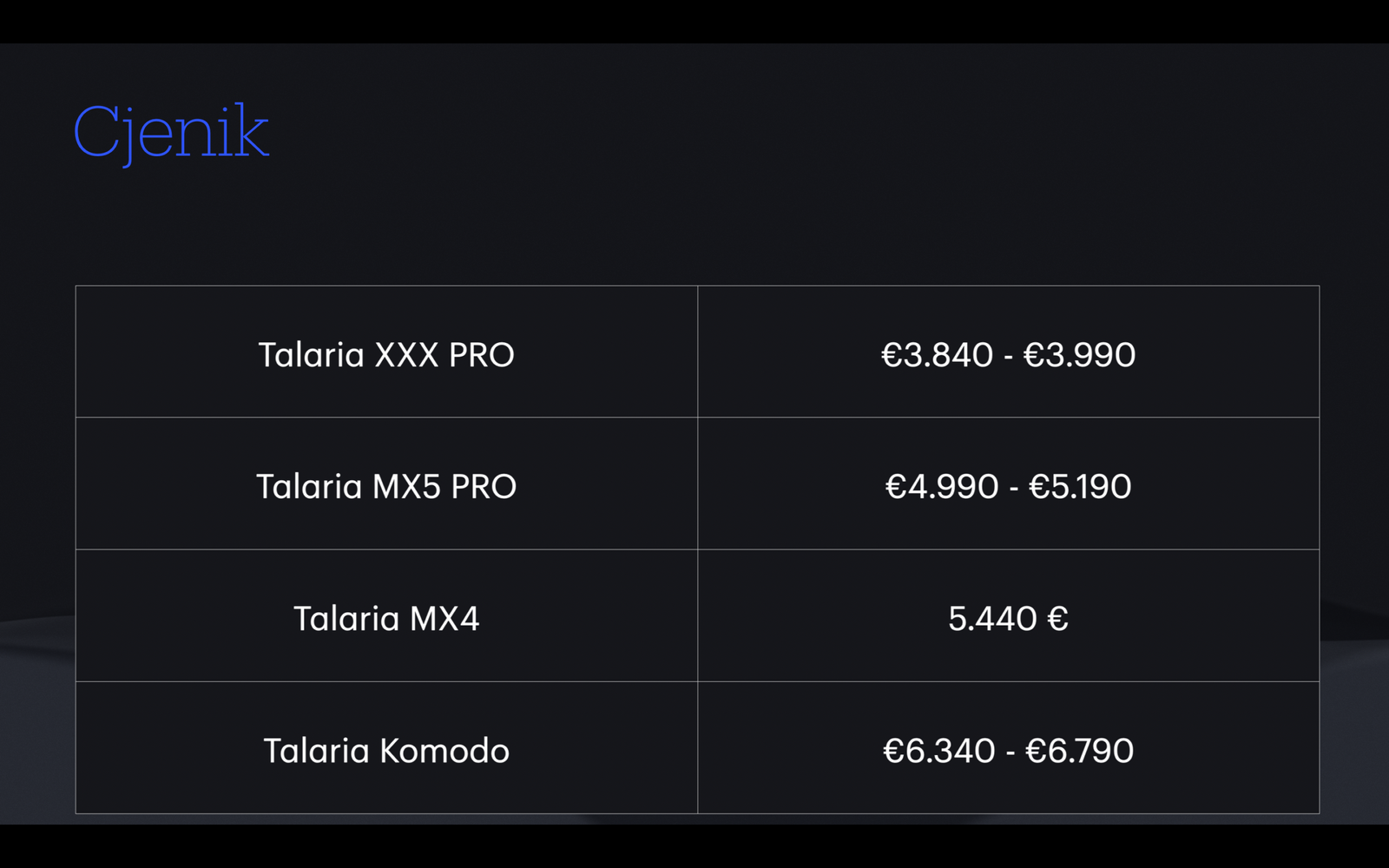Screen dimensions: 1389x868
Task: Select the €6.790 upper price
Action: coord(1079,751)
